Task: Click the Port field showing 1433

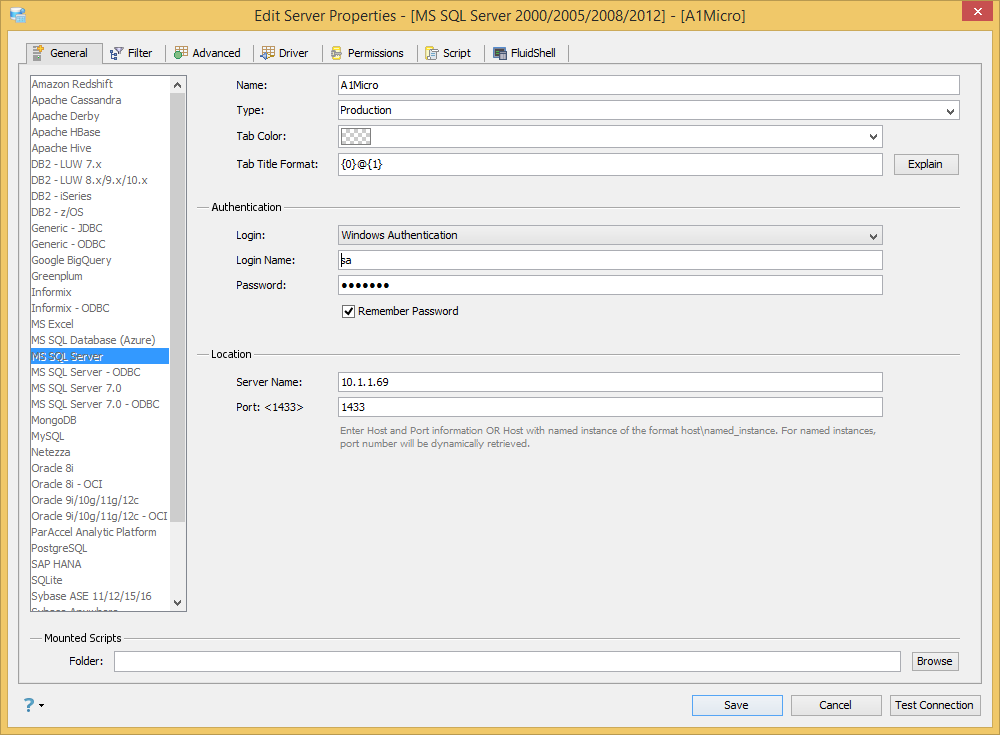Action: (610, 407)
